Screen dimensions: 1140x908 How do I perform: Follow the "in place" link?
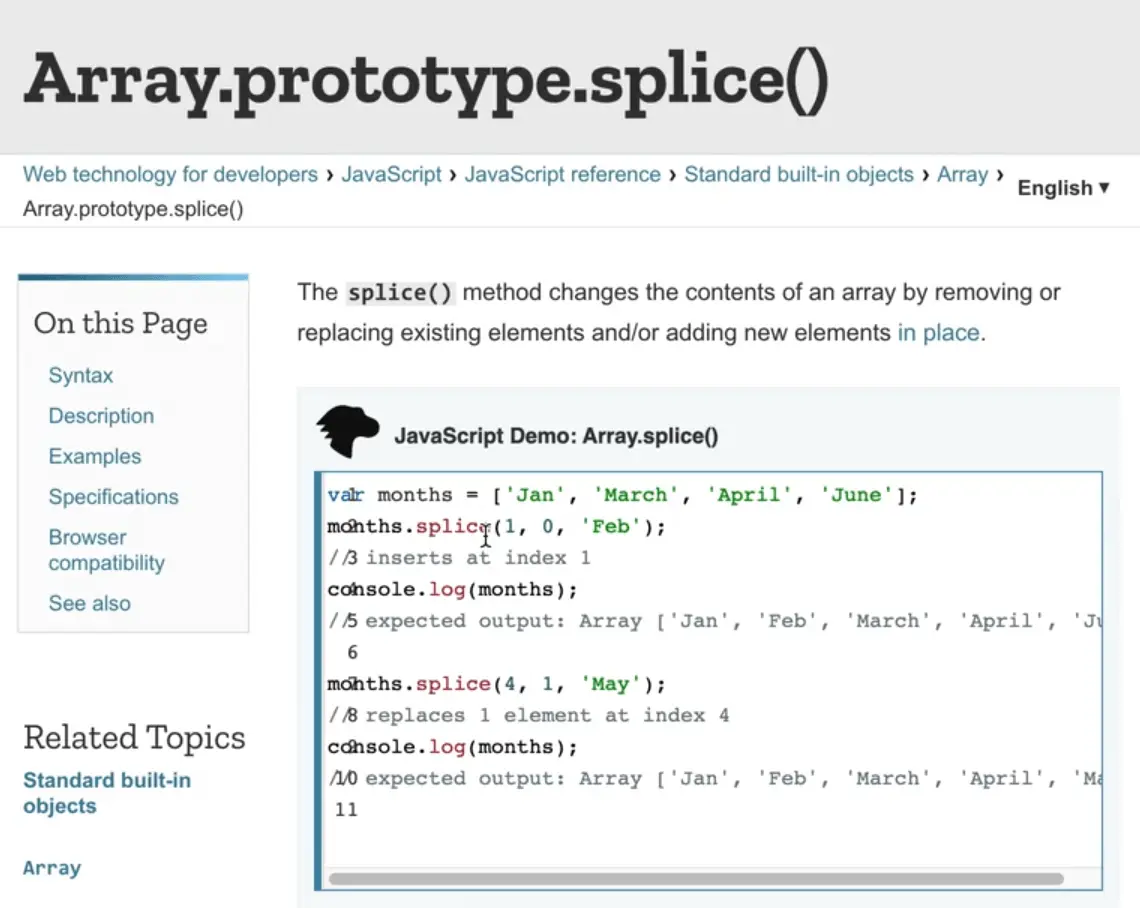(x=938, y=333)
